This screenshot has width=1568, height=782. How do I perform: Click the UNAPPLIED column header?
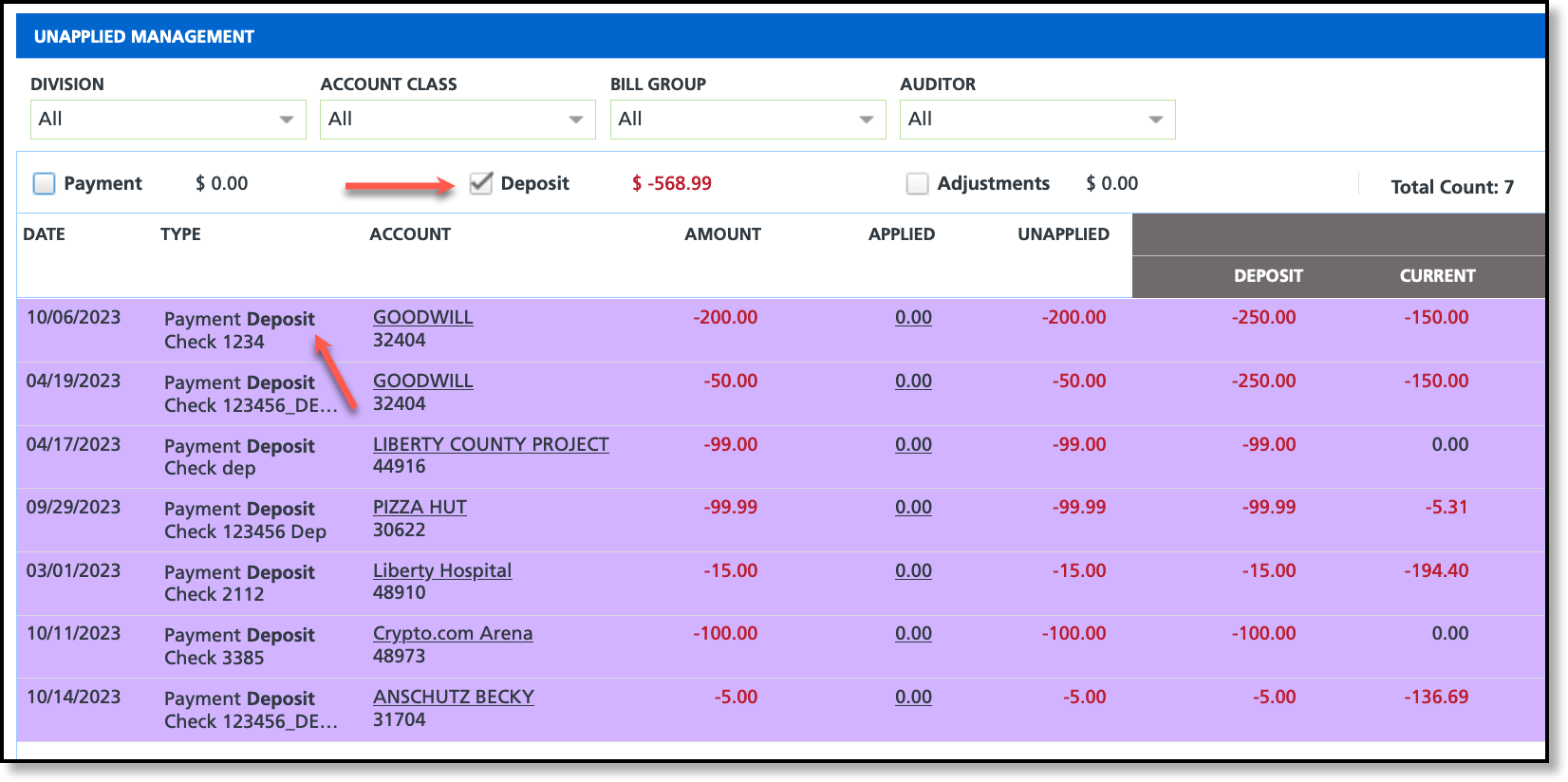tap(1063, 234)
